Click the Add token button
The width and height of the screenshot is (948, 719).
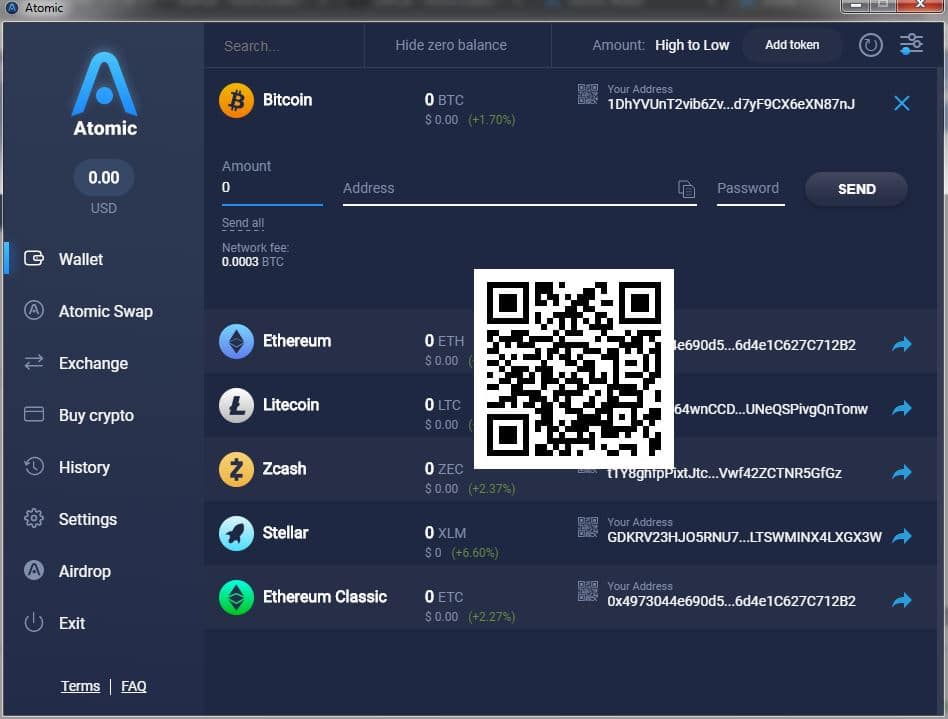pos(792,45)
